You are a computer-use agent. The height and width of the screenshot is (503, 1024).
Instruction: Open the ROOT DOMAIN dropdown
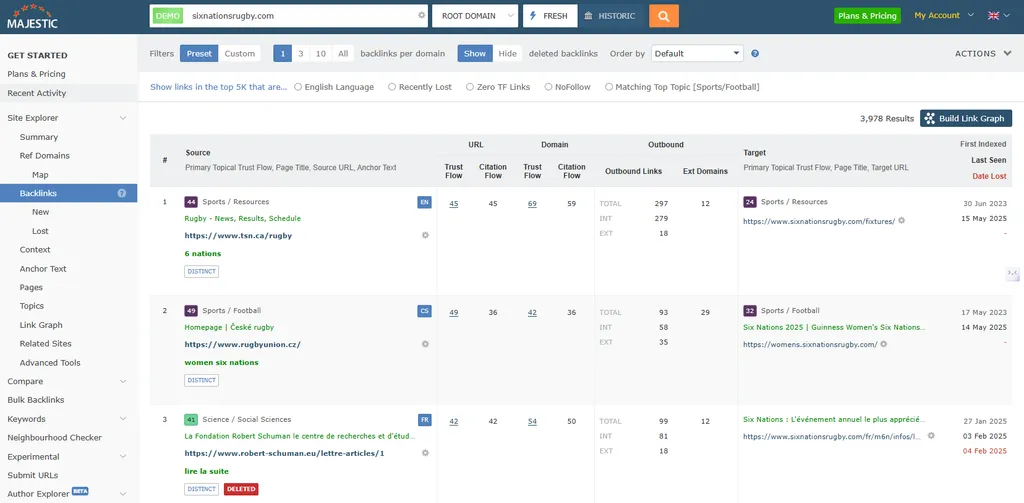click(x=475, y=16)
